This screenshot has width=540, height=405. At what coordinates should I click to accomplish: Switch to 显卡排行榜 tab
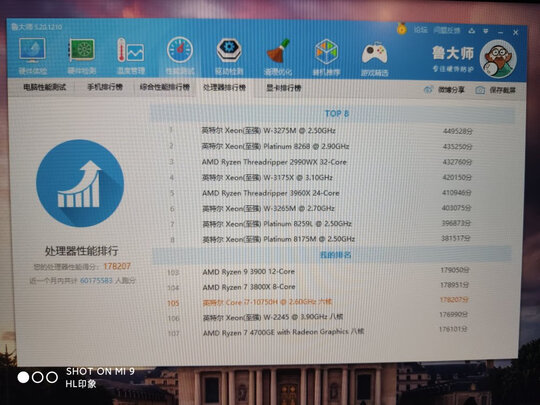point(283,88)
